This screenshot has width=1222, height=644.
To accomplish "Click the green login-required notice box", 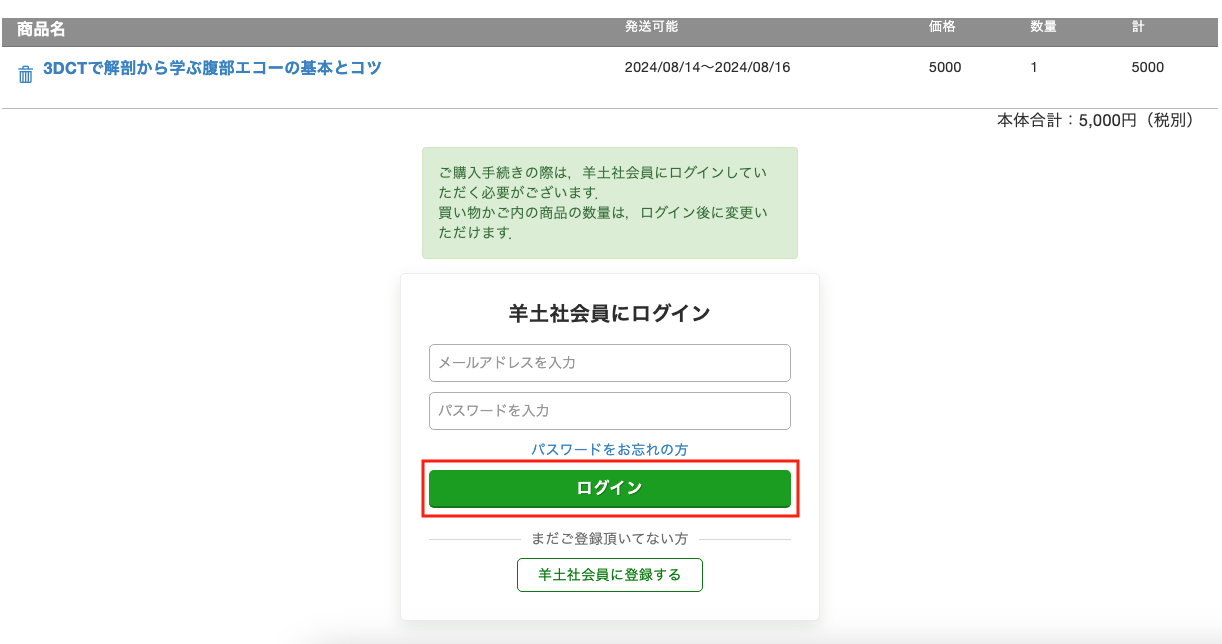I will click(609, 203).
